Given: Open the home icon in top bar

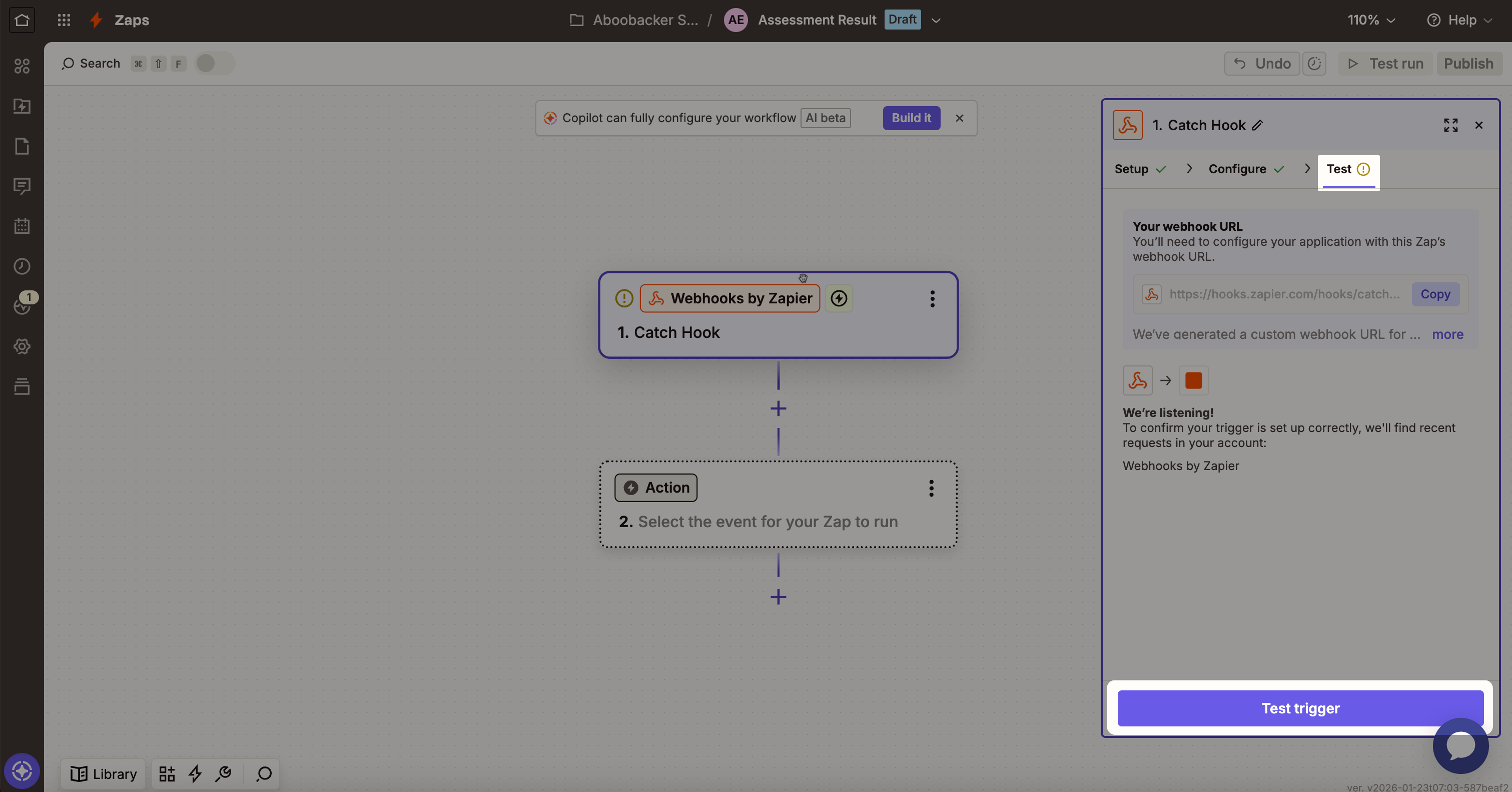Looking at the screenshot, I should coord(22,20).
